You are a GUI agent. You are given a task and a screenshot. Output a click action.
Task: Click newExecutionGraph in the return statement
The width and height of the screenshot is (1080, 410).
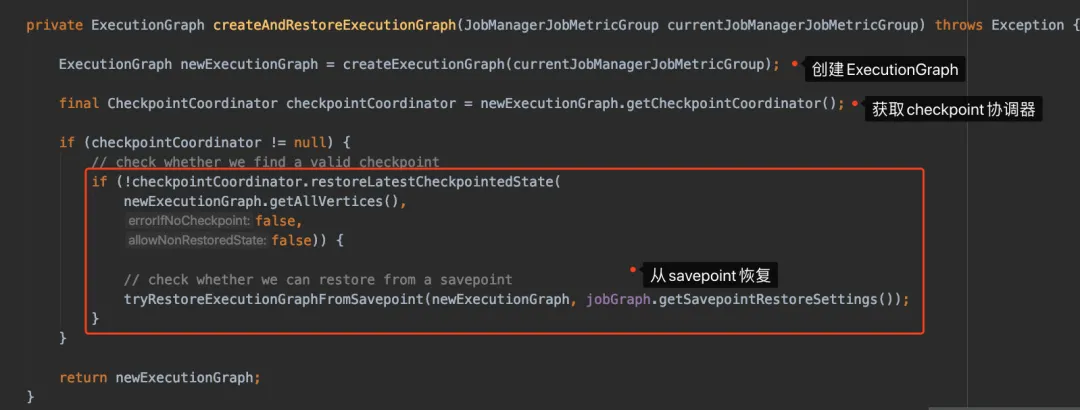(x=185, y=378)
